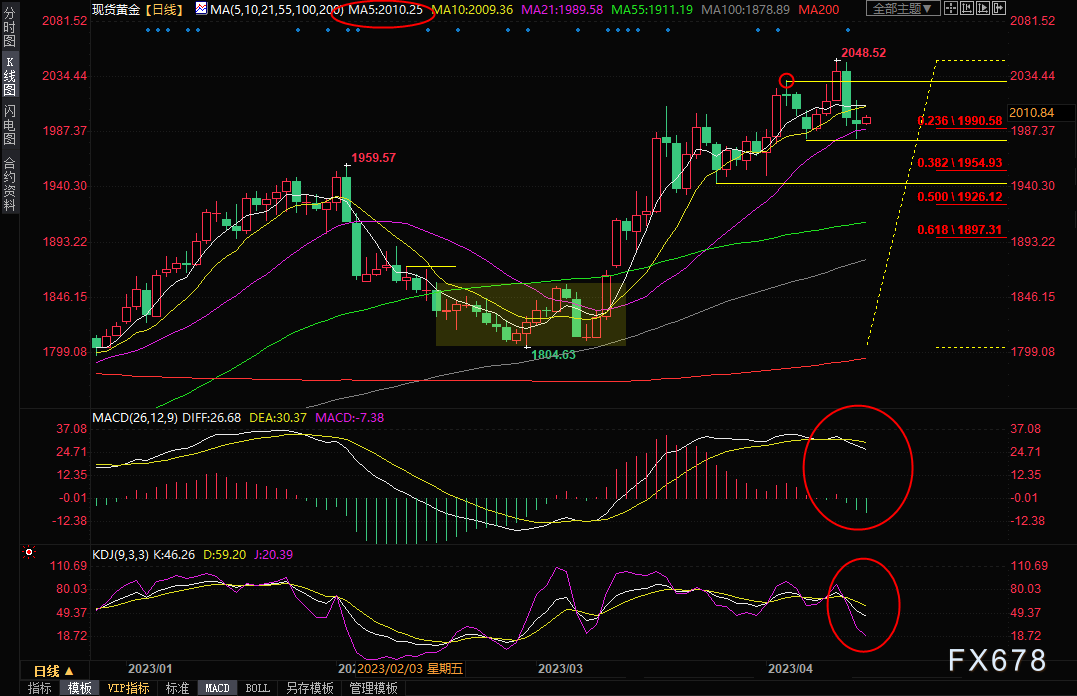
Task: Click the MA55:1911.19 value
Action: coord(651,10)
